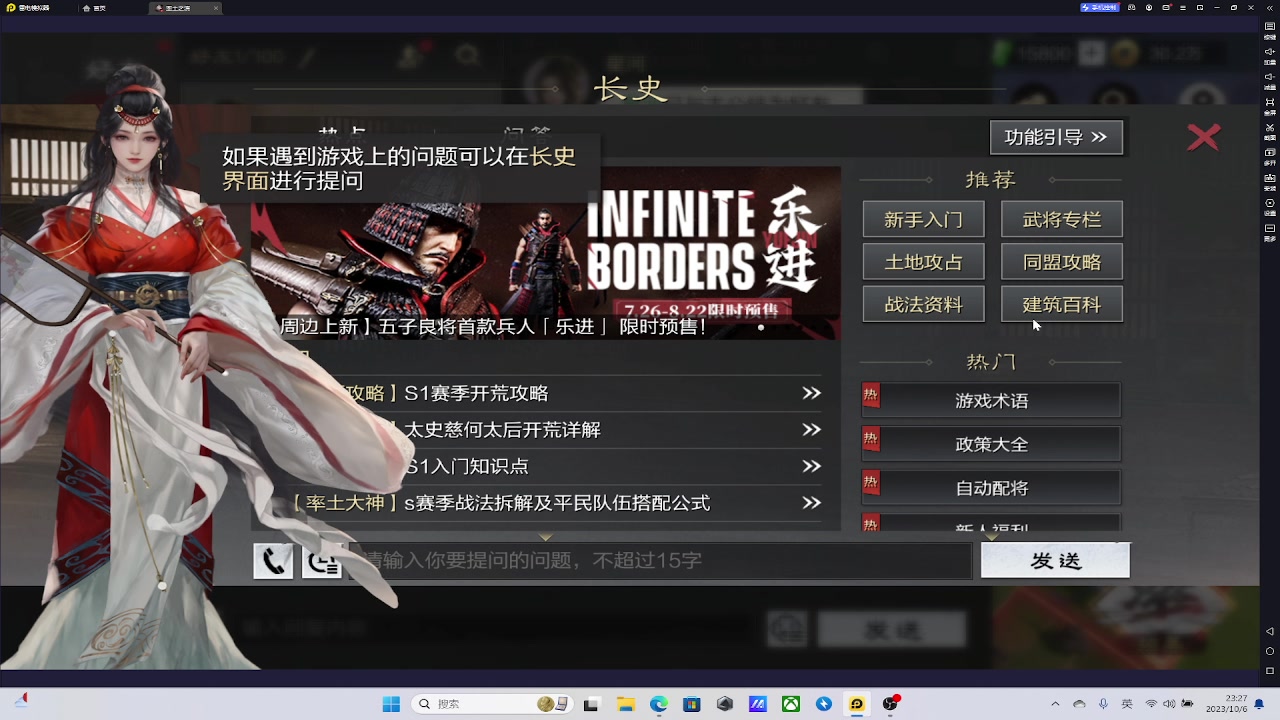Open the 按键 key mapping tool
This screenshot has width=1280, height=720.
tap(1270, 29)
